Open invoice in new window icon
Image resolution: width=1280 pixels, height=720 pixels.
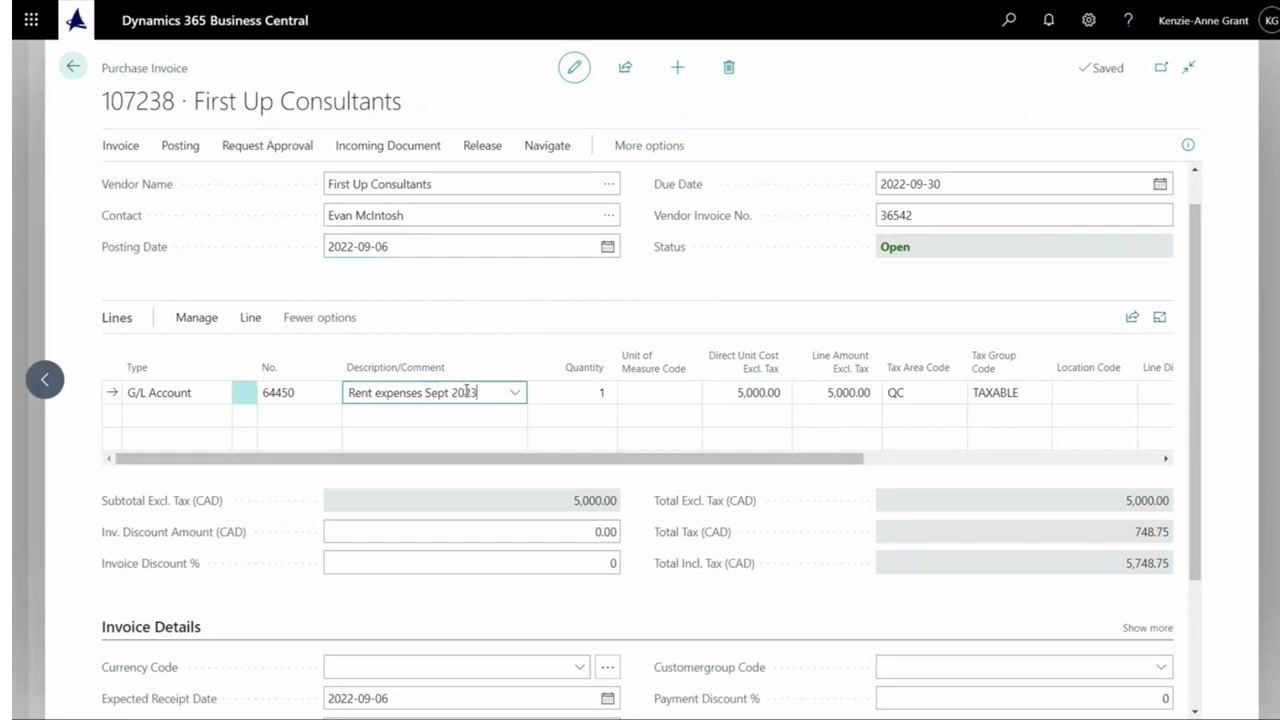(x=1161, y=67)
